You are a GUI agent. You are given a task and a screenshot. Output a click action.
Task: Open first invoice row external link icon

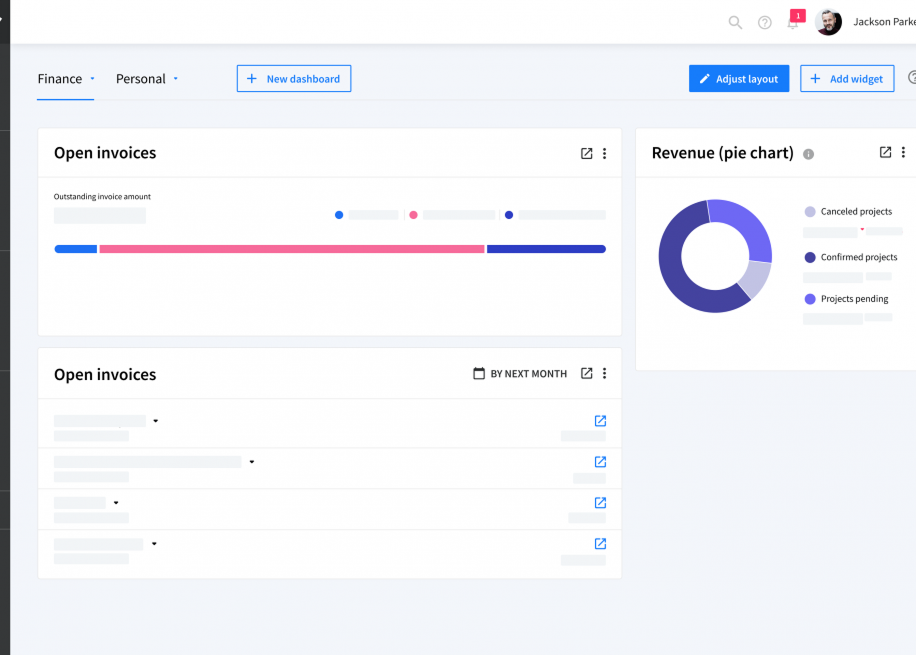(x=600, y=421)
